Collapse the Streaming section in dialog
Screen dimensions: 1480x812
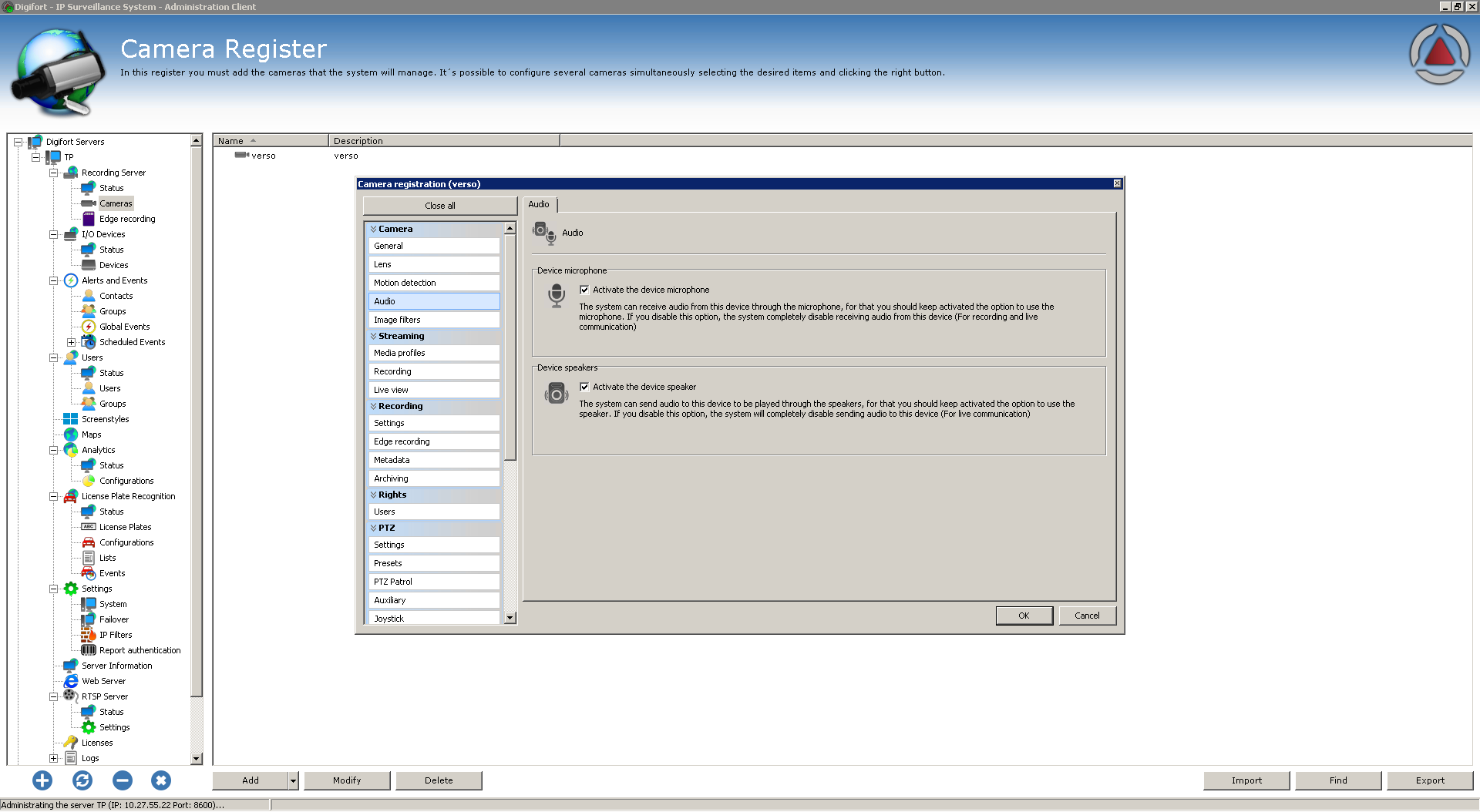374,336
